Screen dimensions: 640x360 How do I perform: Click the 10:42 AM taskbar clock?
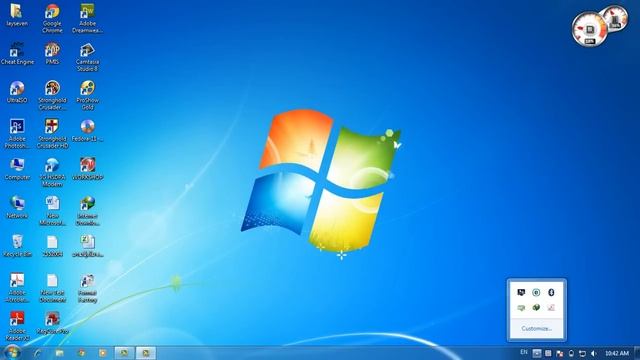coord(617,353)
